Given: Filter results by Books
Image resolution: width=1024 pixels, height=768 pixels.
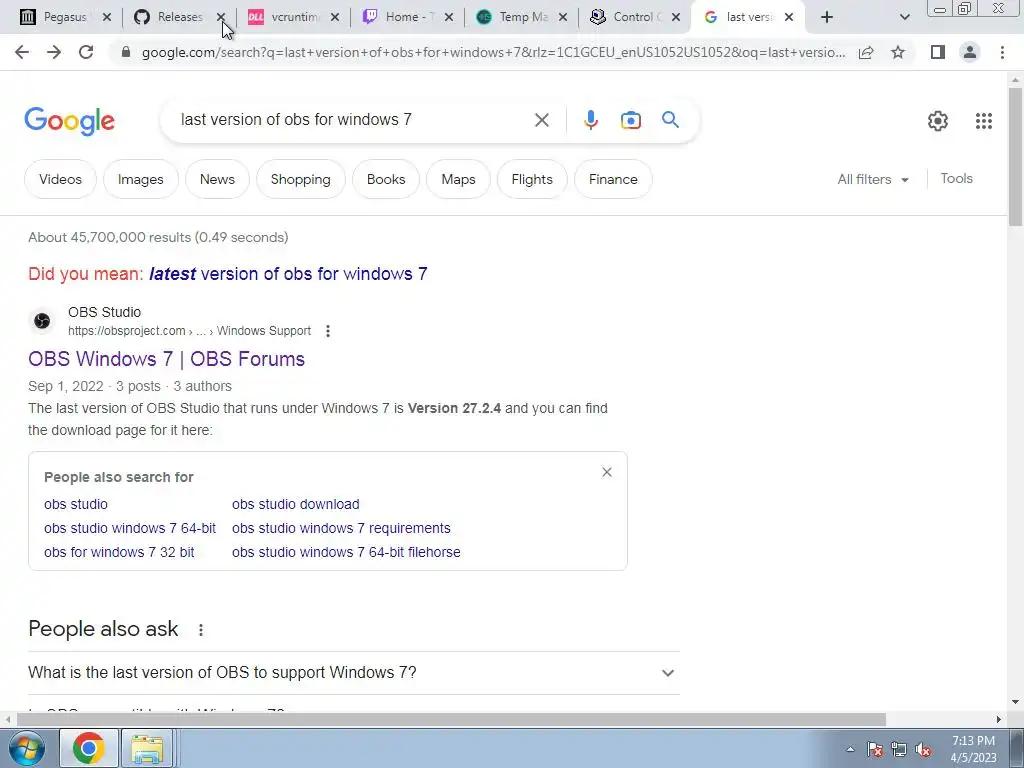Looking at the screenshot, I should click(386, 179).
